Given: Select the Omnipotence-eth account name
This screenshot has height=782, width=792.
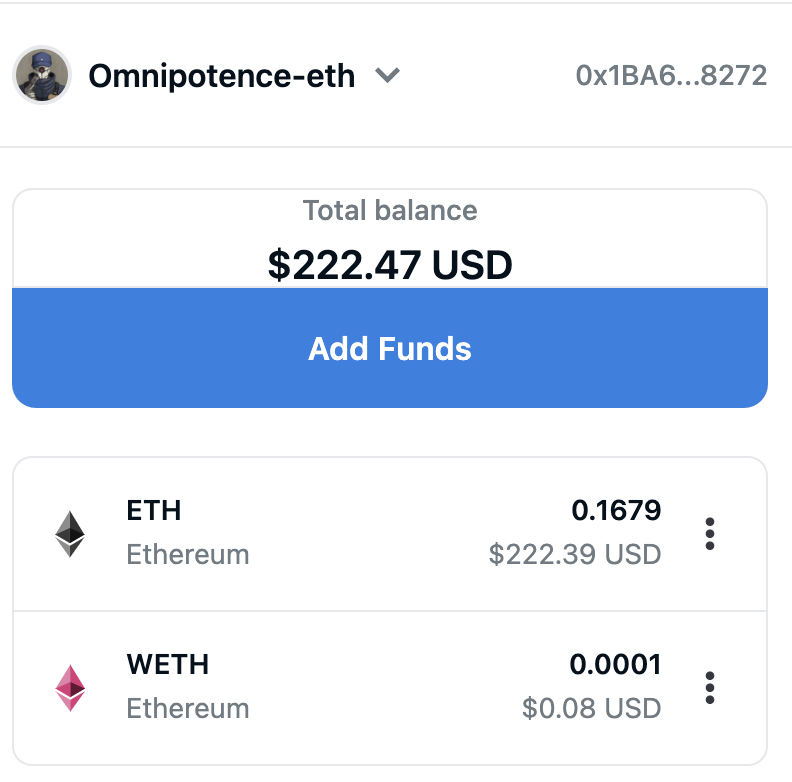Looking at the screenshot, I should 222,76.
